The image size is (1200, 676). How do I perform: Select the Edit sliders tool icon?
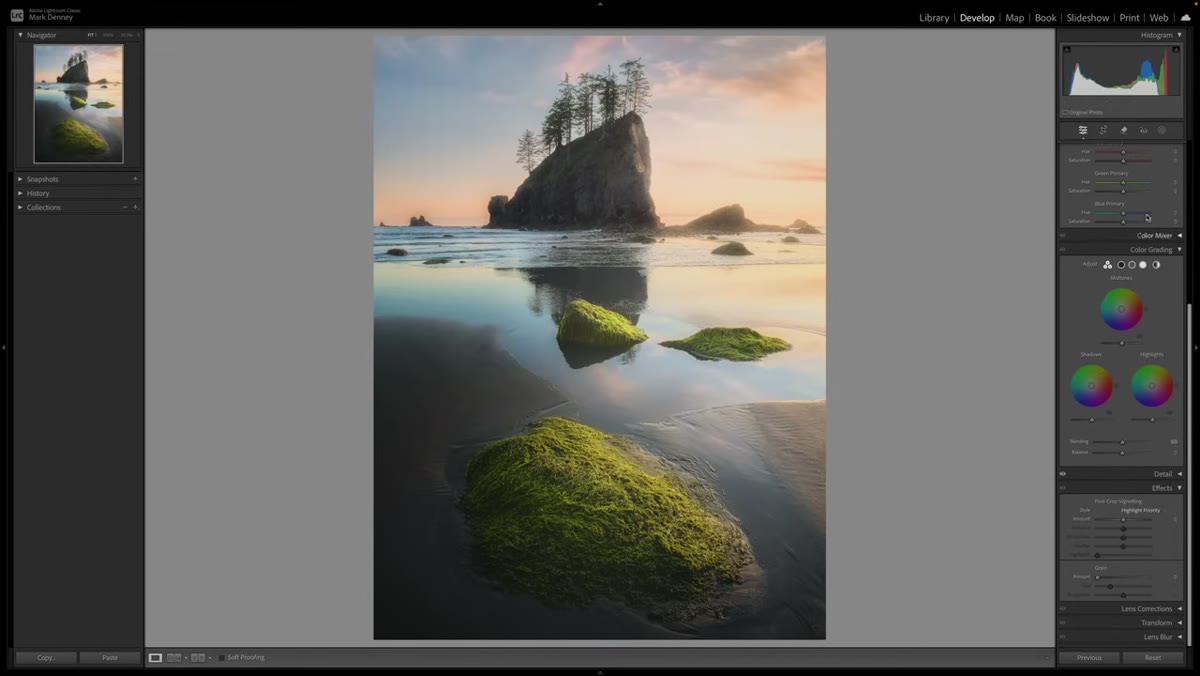1082,130
